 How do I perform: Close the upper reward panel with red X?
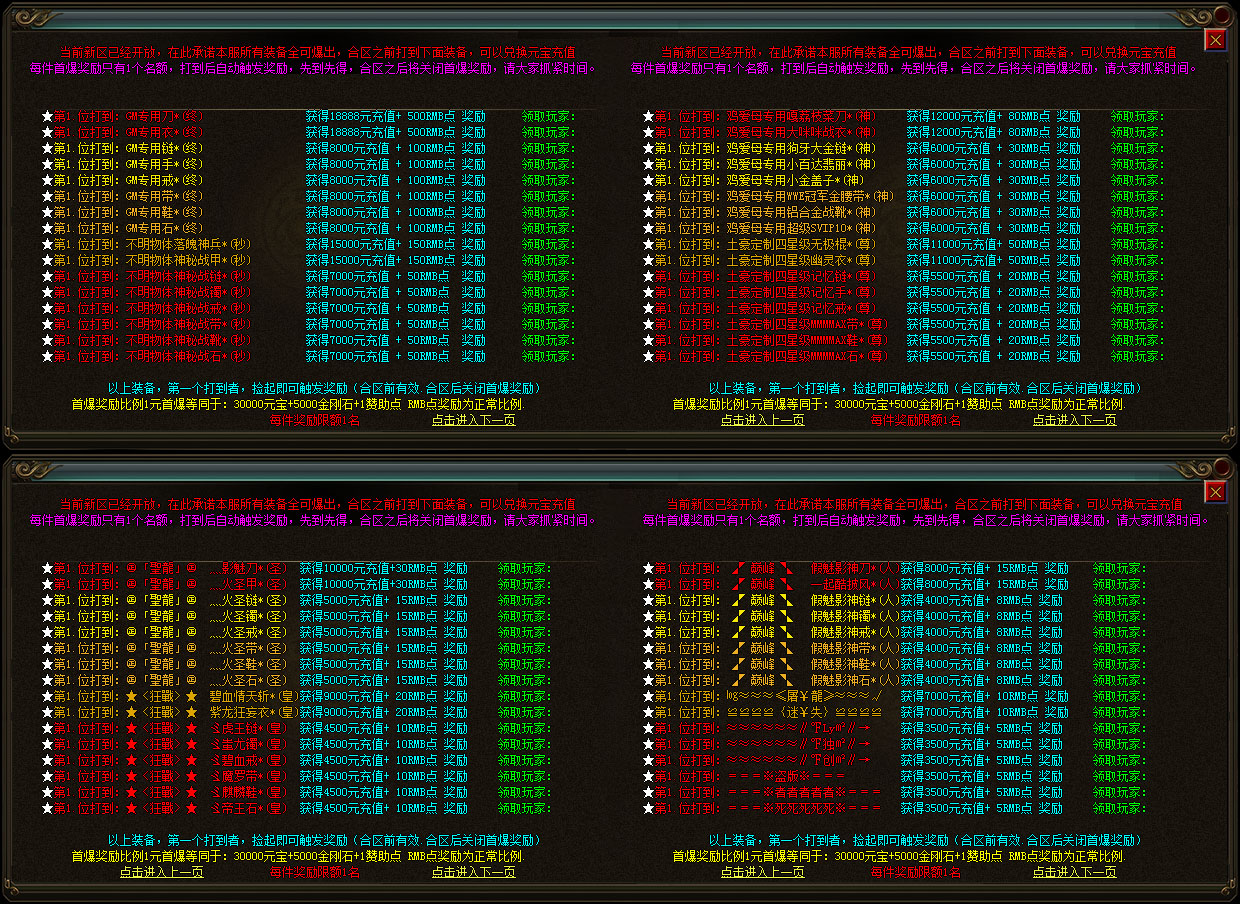(x=1215, y=39)
